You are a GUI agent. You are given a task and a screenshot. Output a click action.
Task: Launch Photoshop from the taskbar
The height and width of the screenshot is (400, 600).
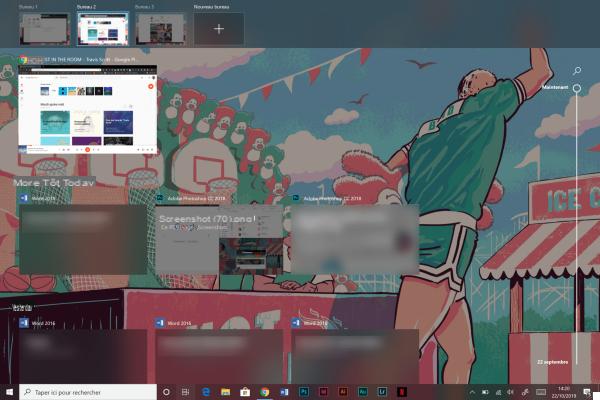tap(304, 392)
